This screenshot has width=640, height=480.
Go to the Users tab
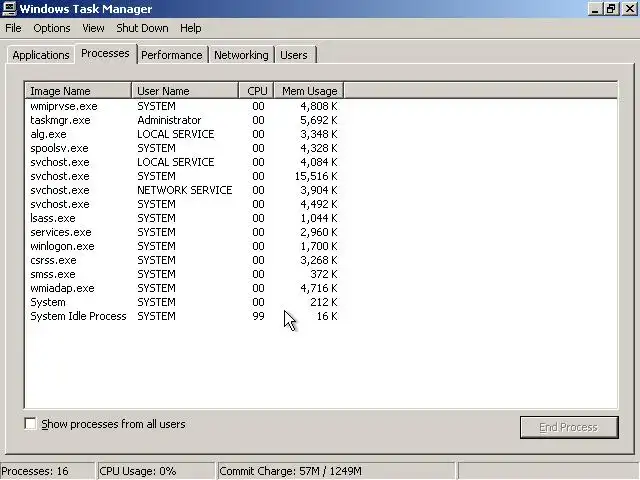294,55
